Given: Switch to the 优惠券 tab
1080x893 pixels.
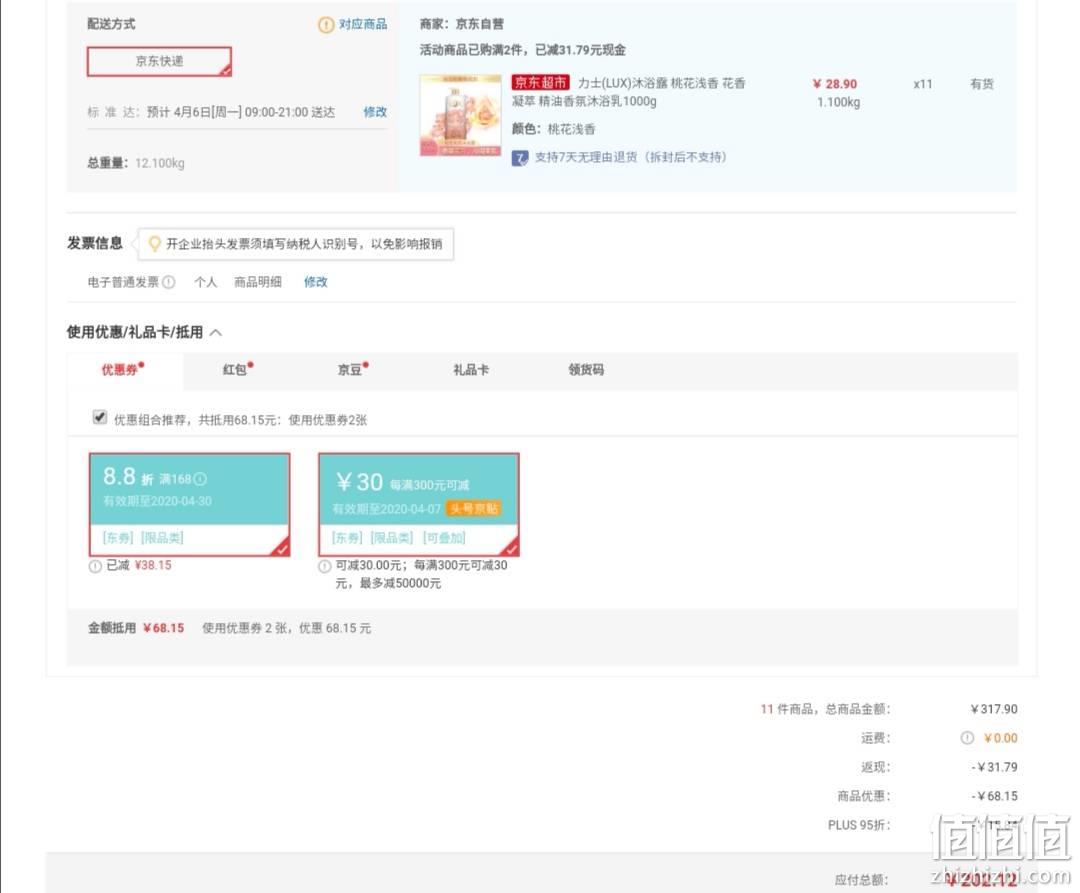Looking at the screenshot, I should pyautogui.click(x=123, y=370).
